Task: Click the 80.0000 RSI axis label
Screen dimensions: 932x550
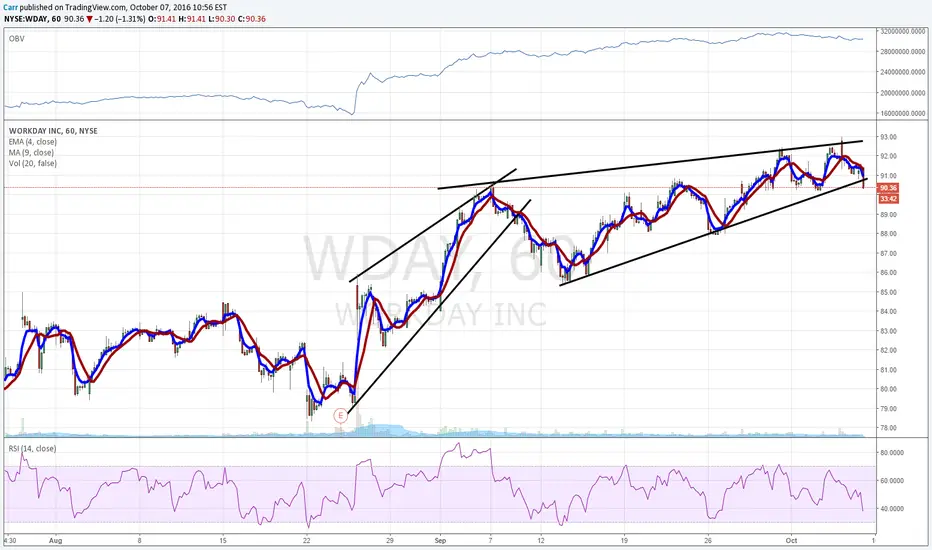Action: click(892, 452)
